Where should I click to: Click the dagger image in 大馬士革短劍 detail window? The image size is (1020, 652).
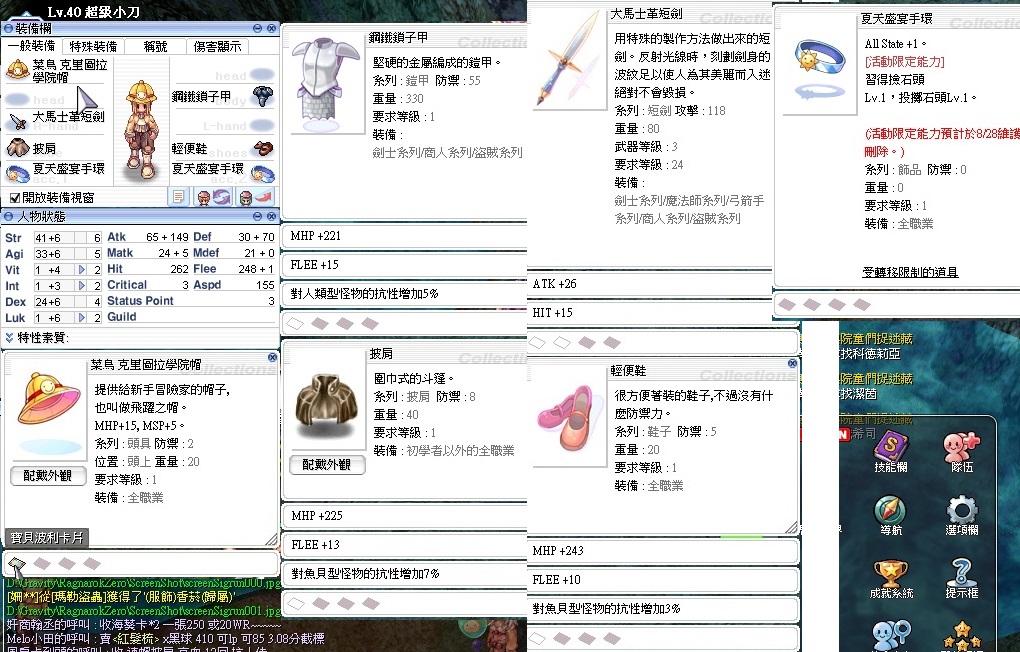[x=570, y=59]
